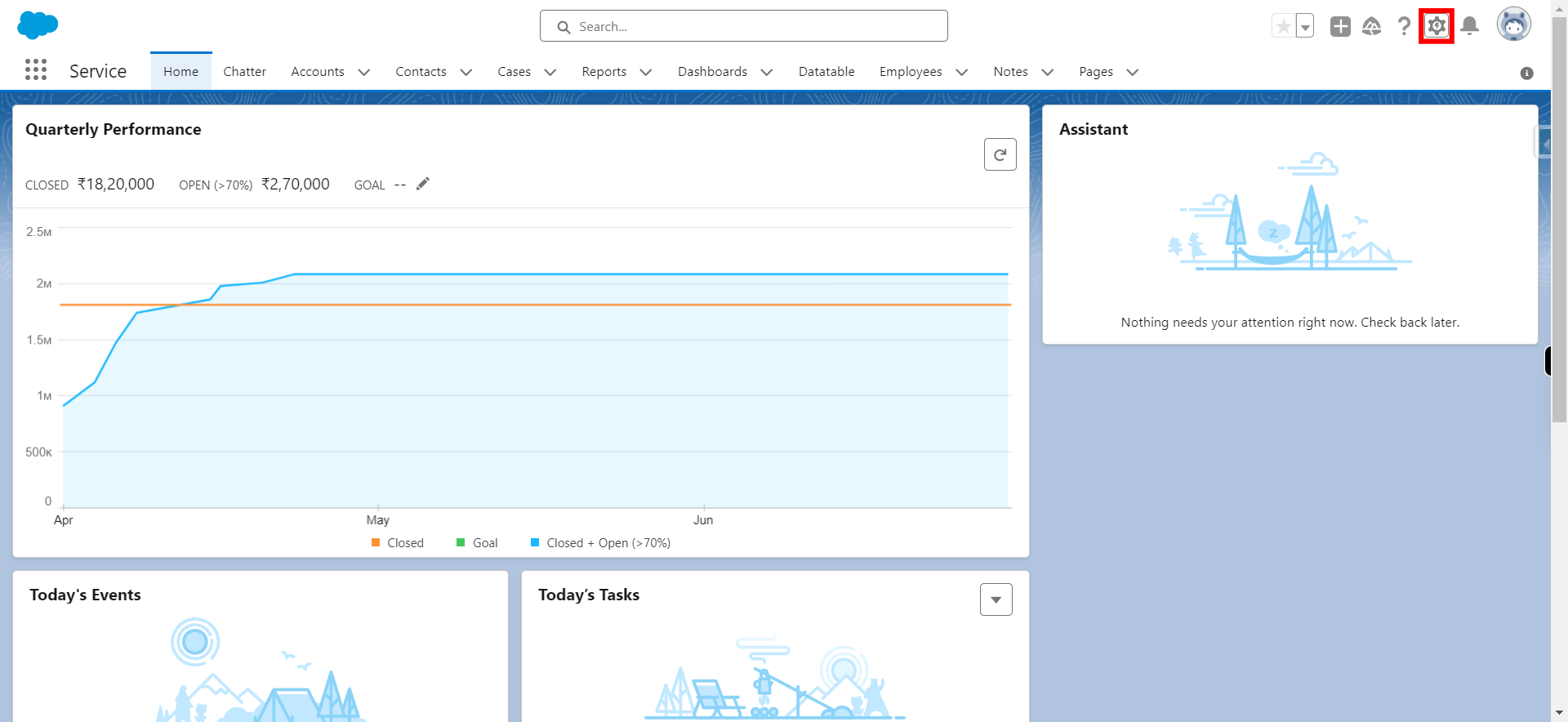Open the Employees tab

(911, 72)
